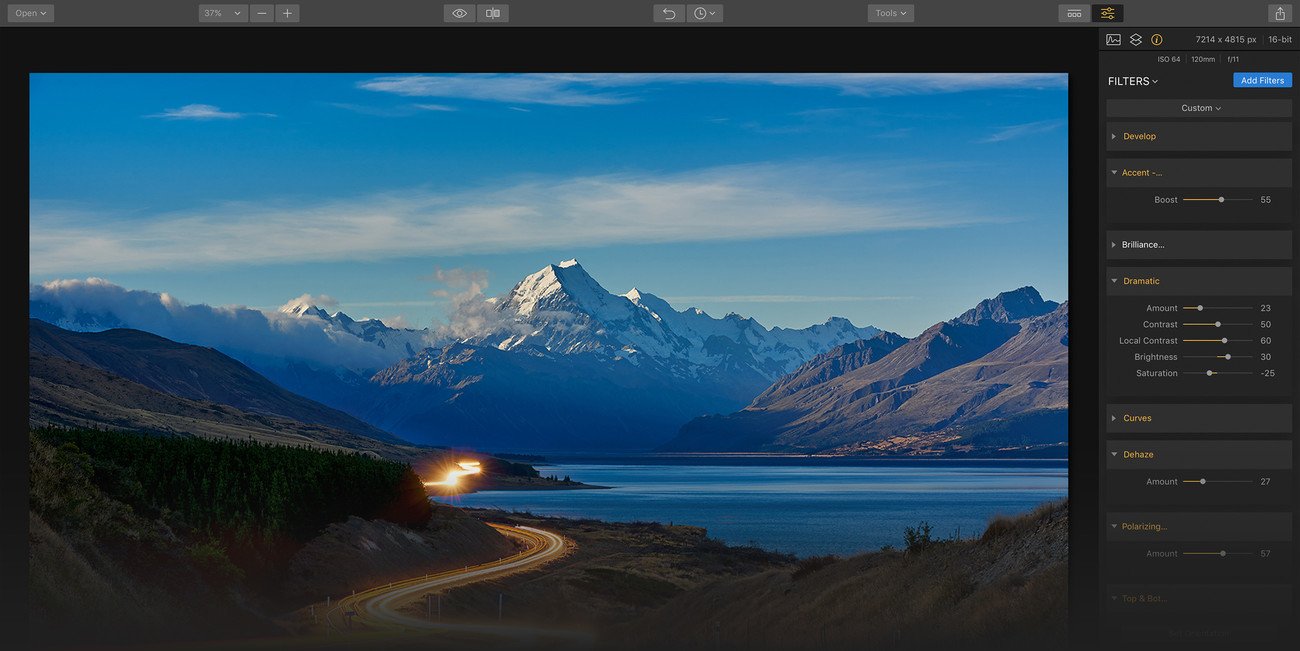Toggle the eye preview icon in the toolbar
Image resolution: width=1300 pixels, height=651 pixels.
pyautogui.click(x=459, y=12)
